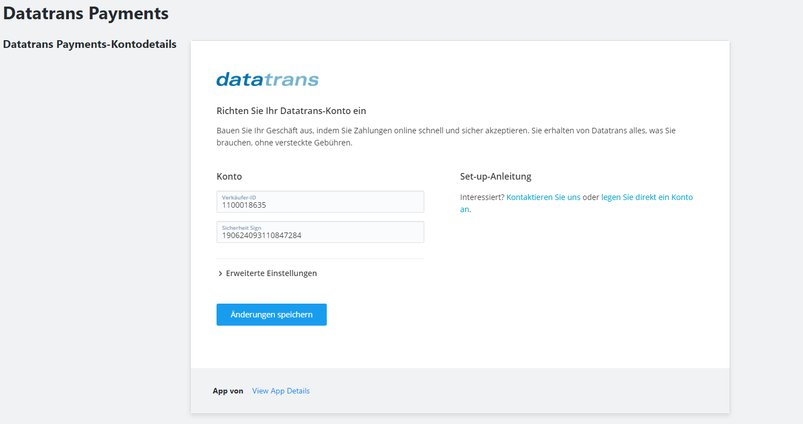Click the Bauen Sie Ihr Geschäft aus description text
This screenshot has height=424, width=803.
(446, 137)
